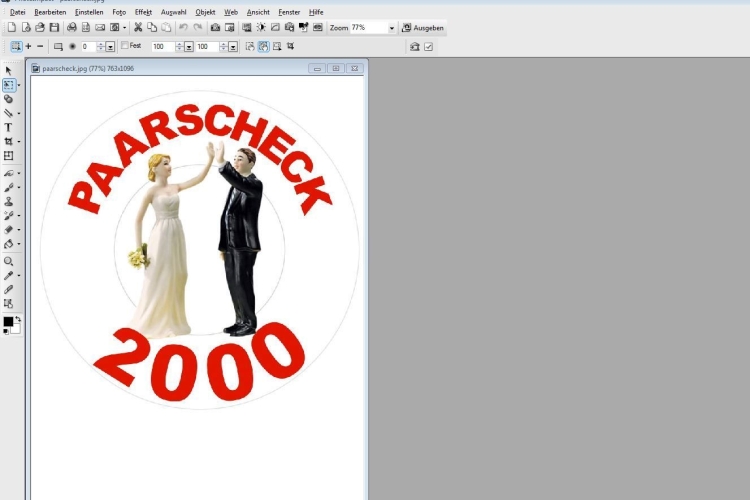Click the Paste clipboard icon

[166, 27]
